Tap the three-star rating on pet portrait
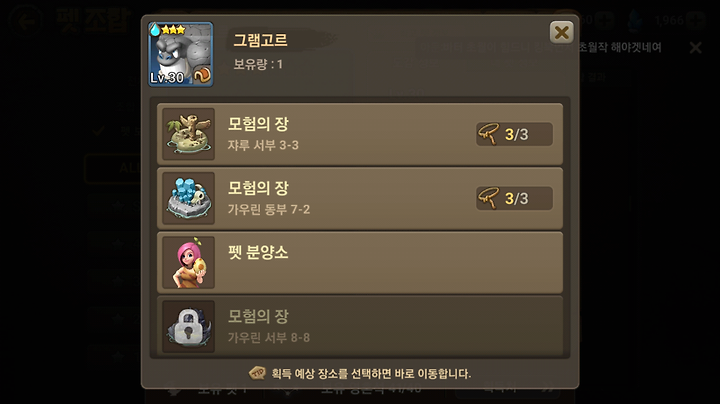The image size is (720, 404). pyautogui.click(x=174, y=30)
